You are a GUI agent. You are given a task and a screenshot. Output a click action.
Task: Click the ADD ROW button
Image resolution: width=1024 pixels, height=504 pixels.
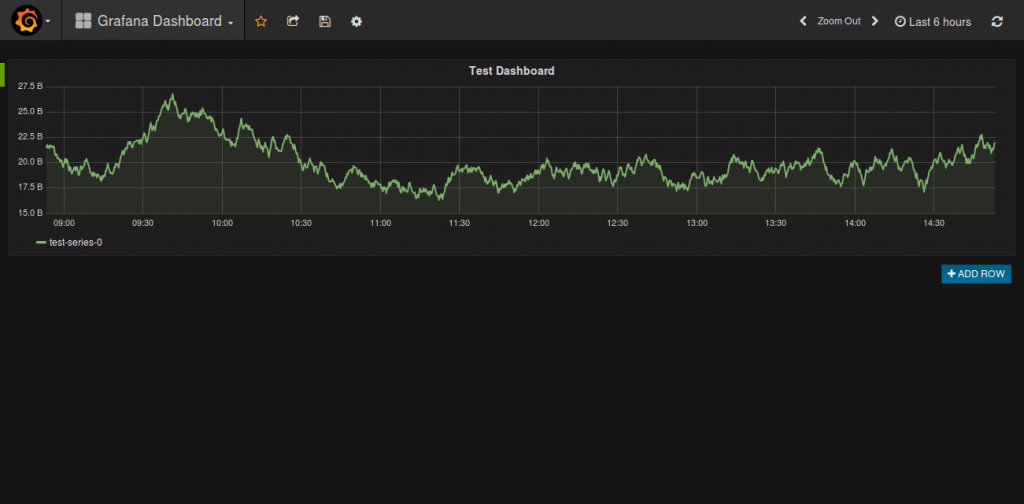976,274
